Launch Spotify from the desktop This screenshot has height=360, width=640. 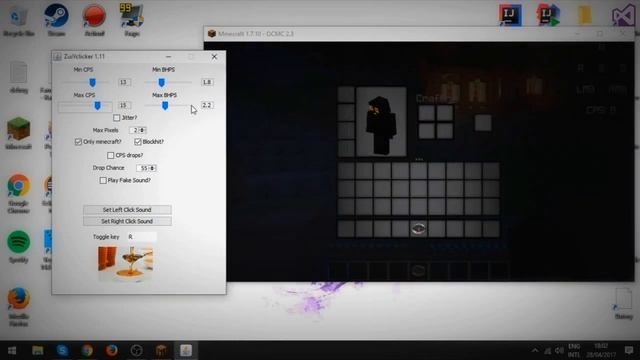coord(18,247)
